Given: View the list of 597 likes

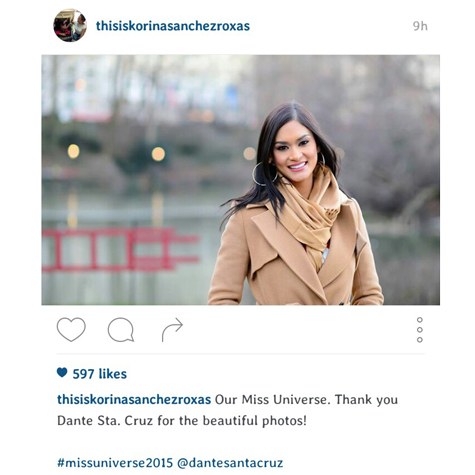Looking at the screenshot, I should tap(100, 374).
